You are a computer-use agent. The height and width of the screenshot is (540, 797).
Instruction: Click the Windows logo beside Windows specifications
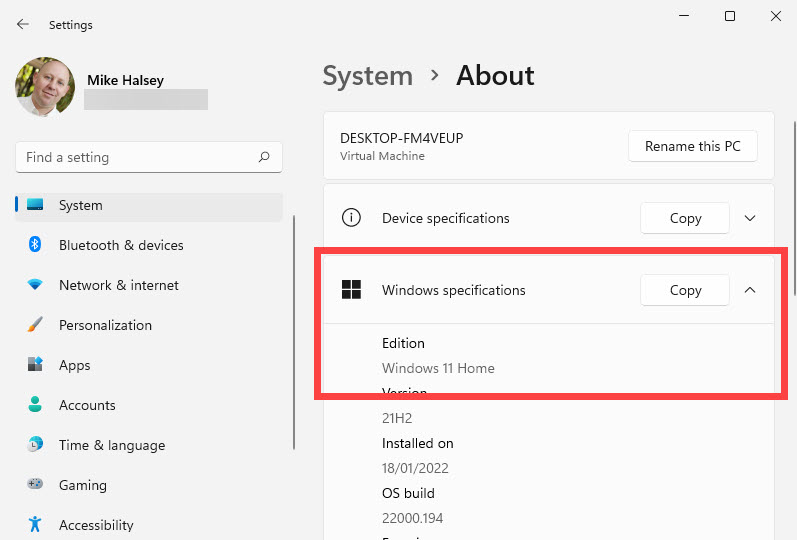pyautogui.click(x=351, y=289)
